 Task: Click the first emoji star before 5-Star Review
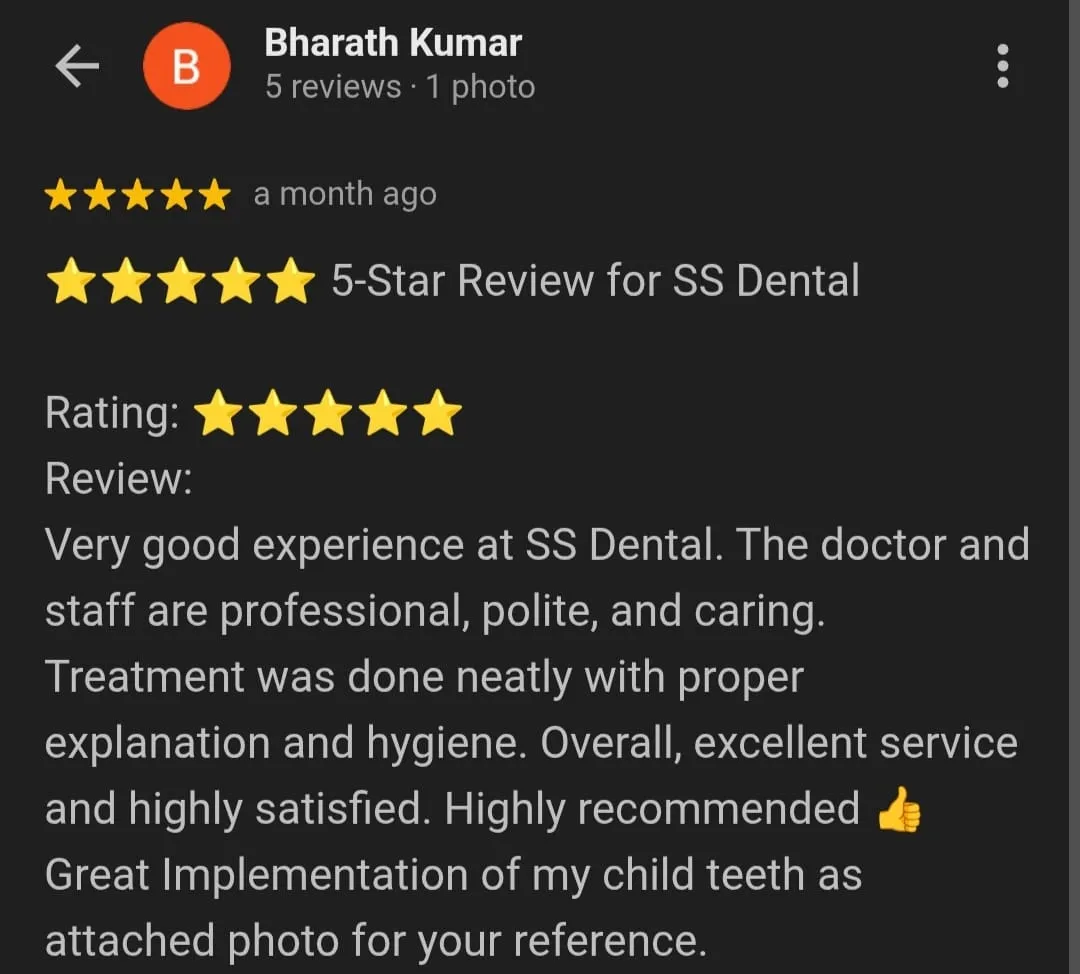(72, 281)
